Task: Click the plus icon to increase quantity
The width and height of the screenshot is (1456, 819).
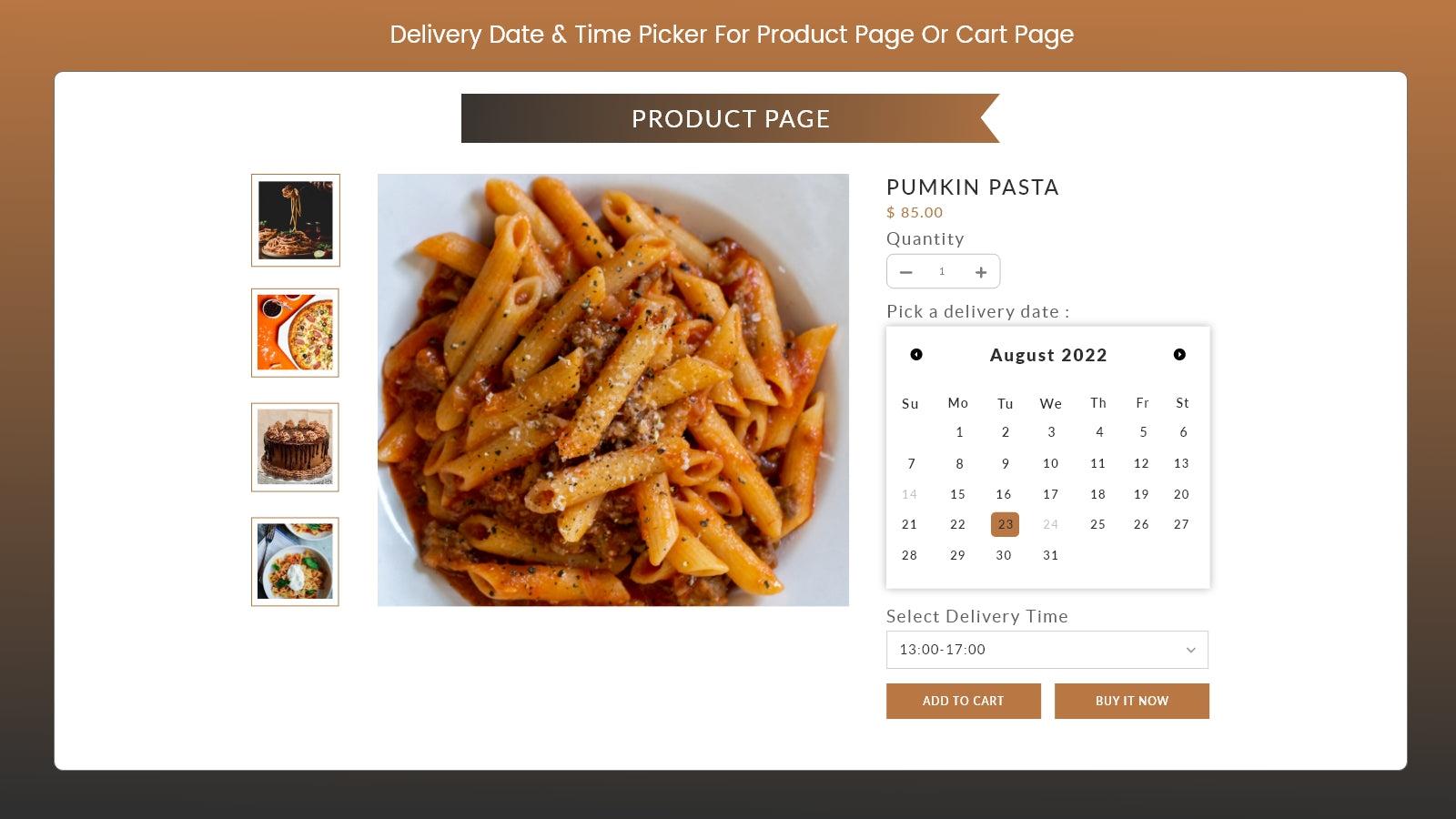Action: (981, 271)
